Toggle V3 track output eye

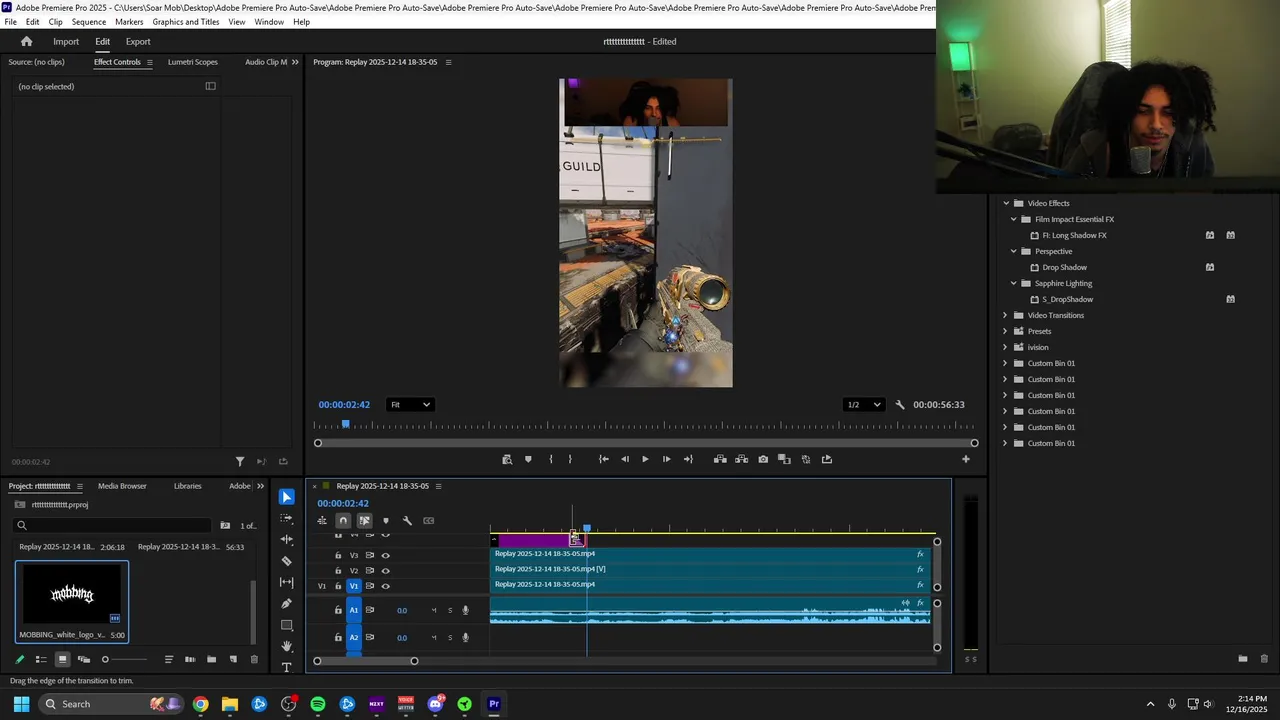(x=385, y=555)
